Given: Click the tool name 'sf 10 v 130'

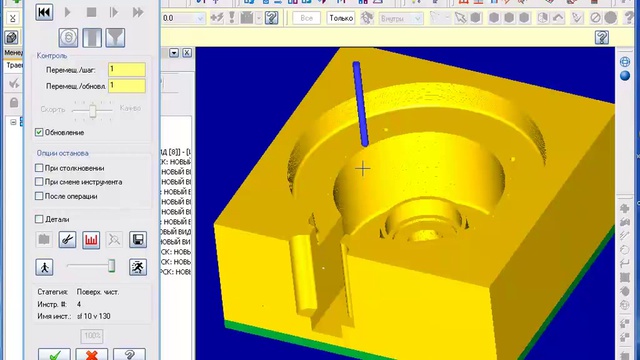Looking at the screenshot, I should pos(93,316).
